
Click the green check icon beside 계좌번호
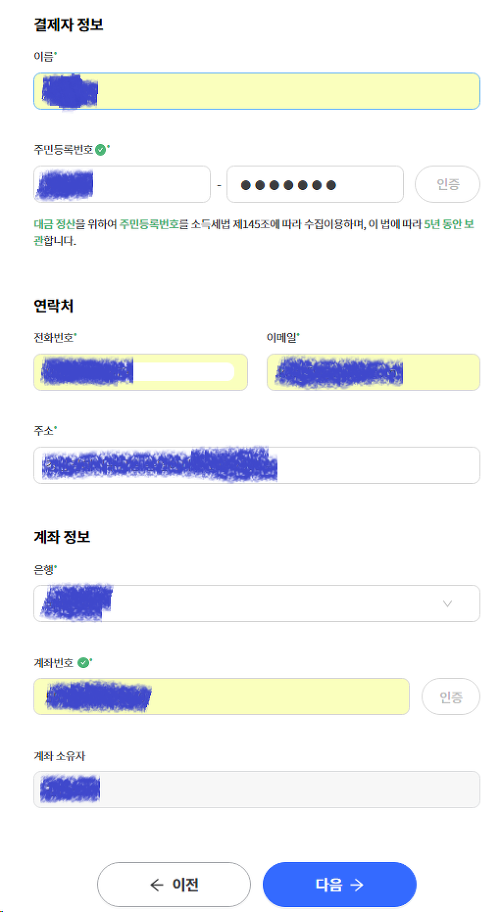83,662
